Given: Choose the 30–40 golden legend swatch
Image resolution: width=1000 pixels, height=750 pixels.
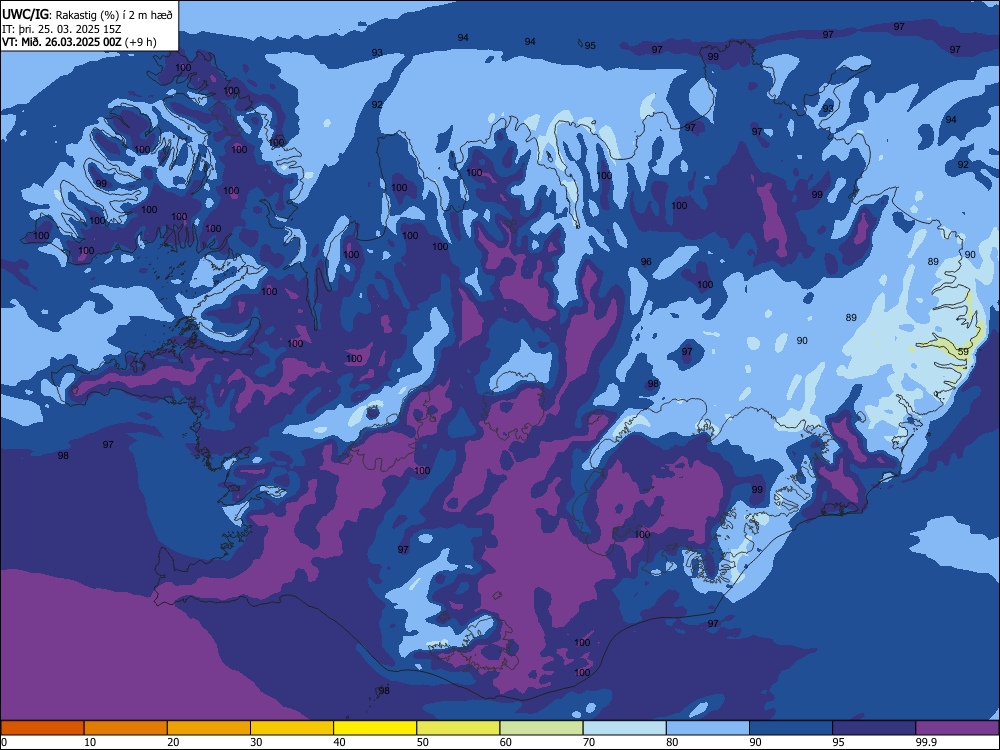Looking at the screenshot, I should 292,728.
